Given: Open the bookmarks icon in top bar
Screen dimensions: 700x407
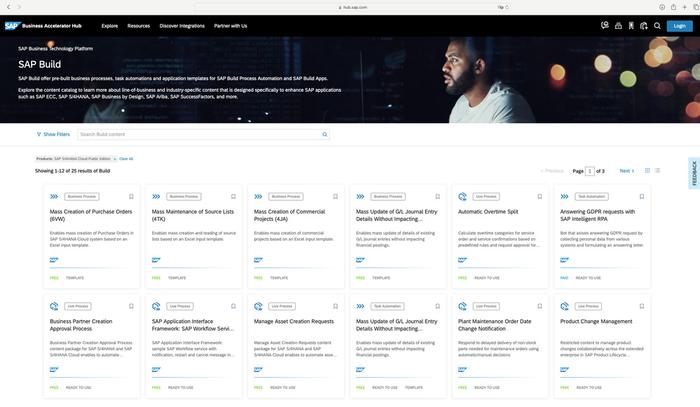Looking at the screenshot, I should pyautogui.click(x=631, y=26).
